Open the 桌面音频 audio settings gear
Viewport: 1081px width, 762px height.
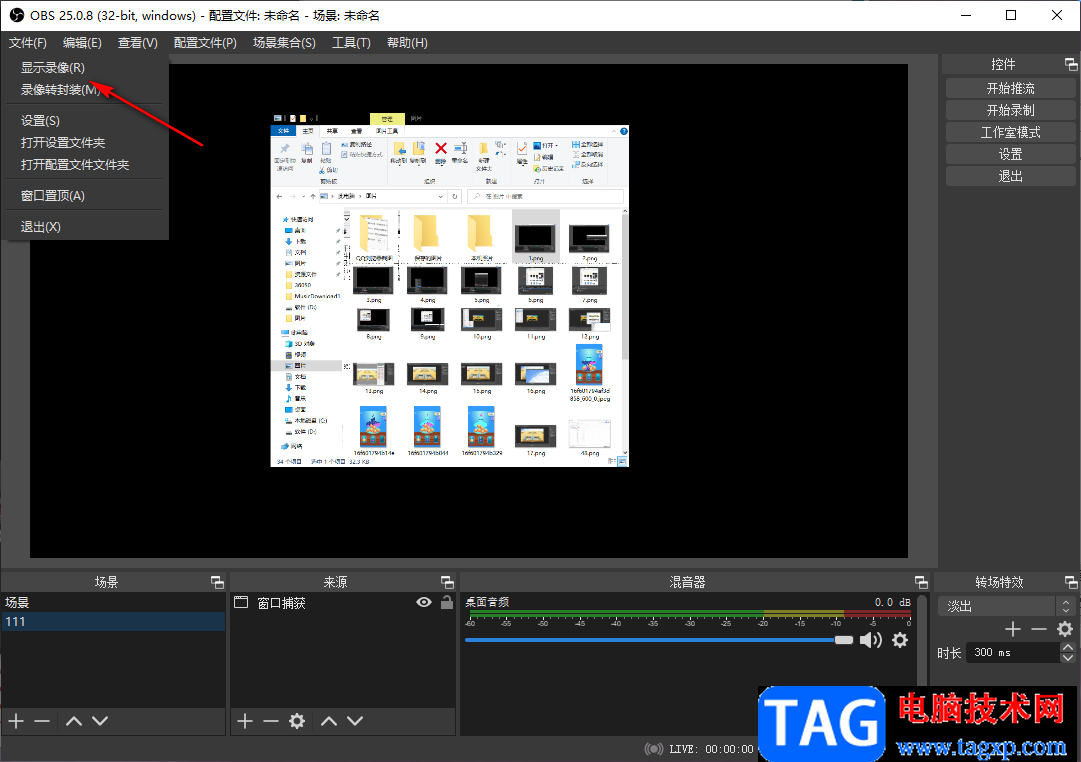(900, 640)
